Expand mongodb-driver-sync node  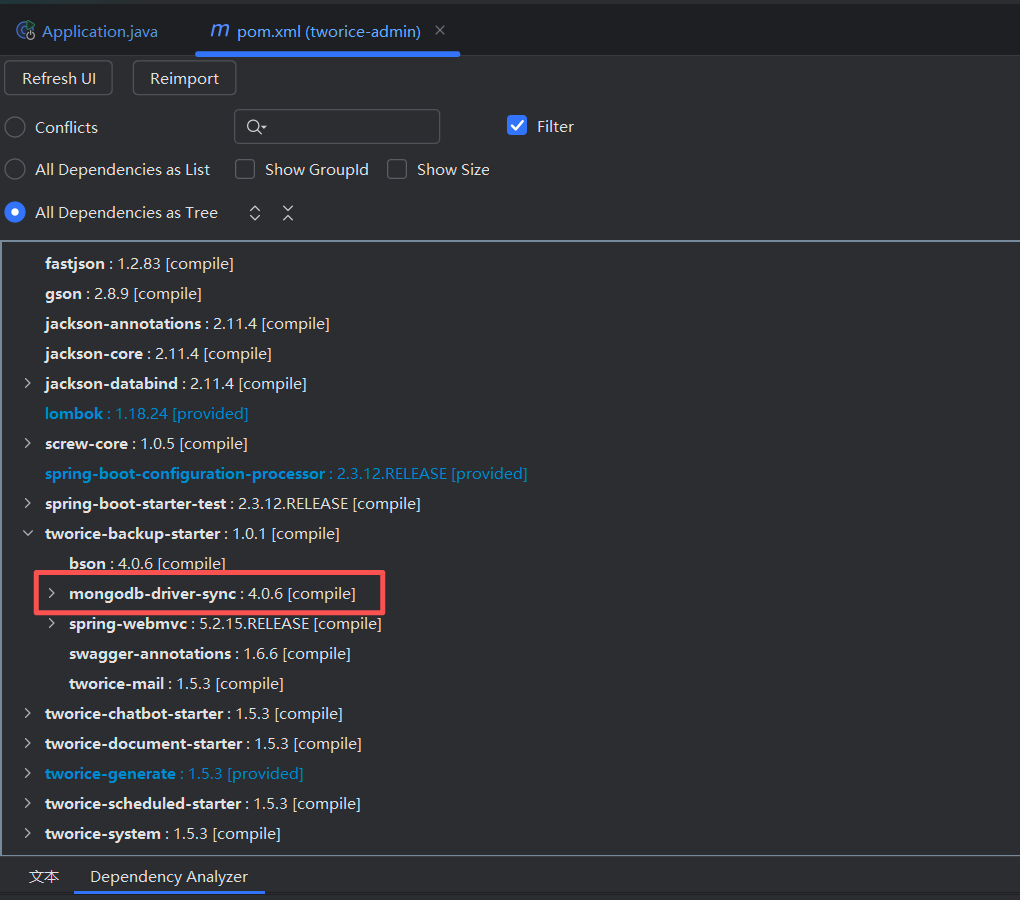click(51, 593)
